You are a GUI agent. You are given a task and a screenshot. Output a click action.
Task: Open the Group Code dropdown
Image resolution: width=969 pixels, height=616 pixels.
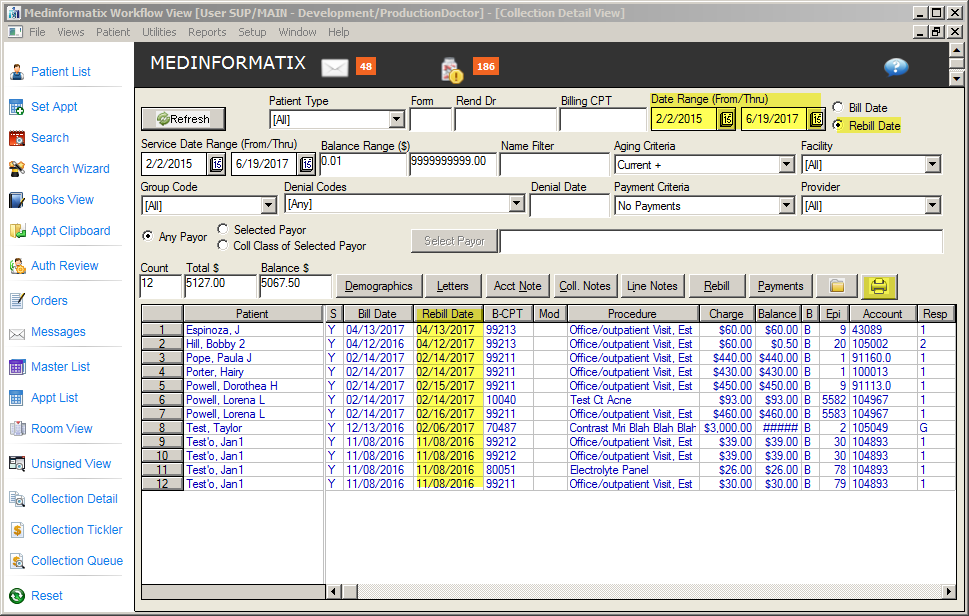coord(268,205)
